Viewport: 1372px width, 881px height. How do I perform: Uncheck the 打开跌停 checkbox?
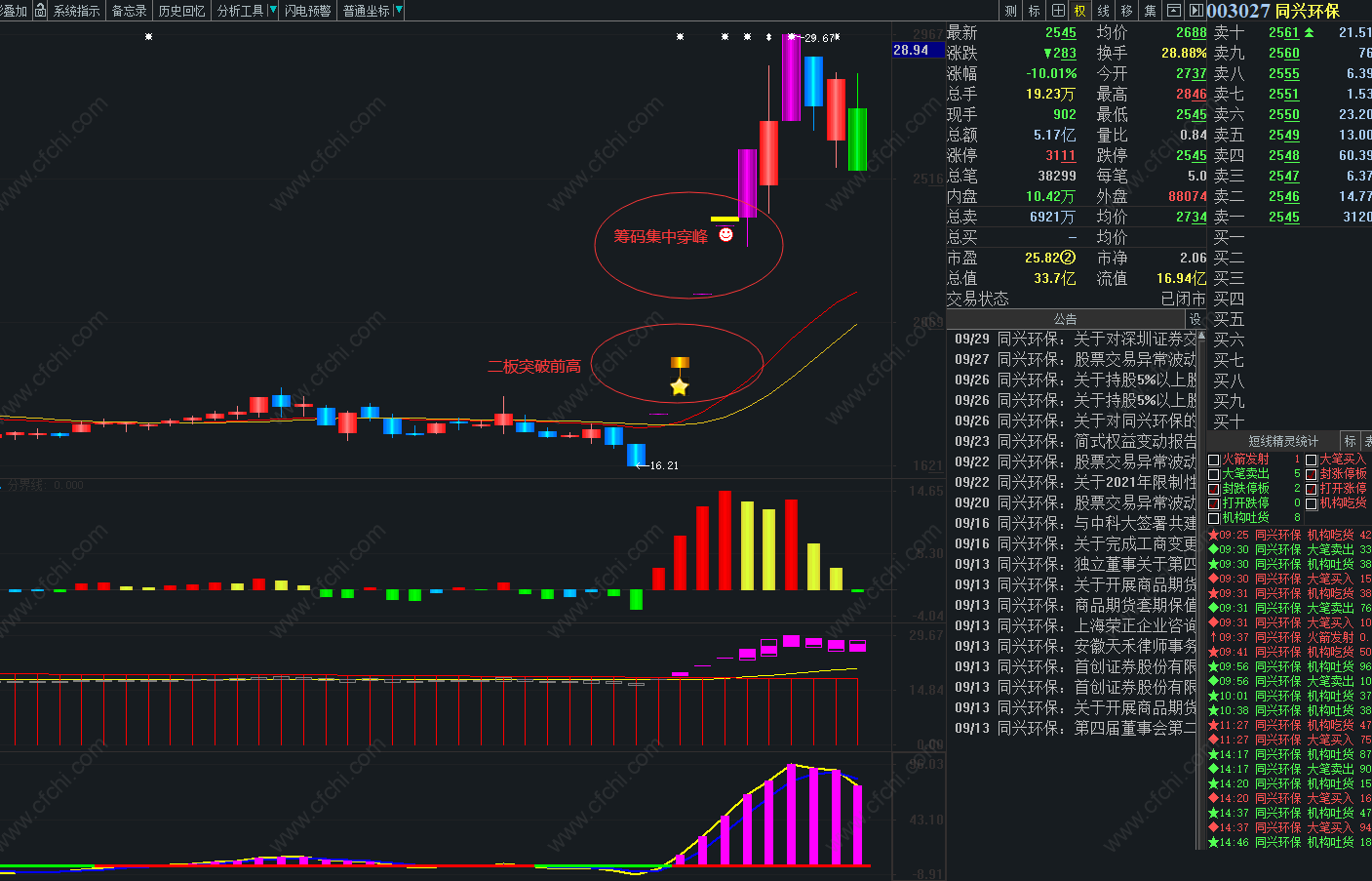click(1214, 503)
